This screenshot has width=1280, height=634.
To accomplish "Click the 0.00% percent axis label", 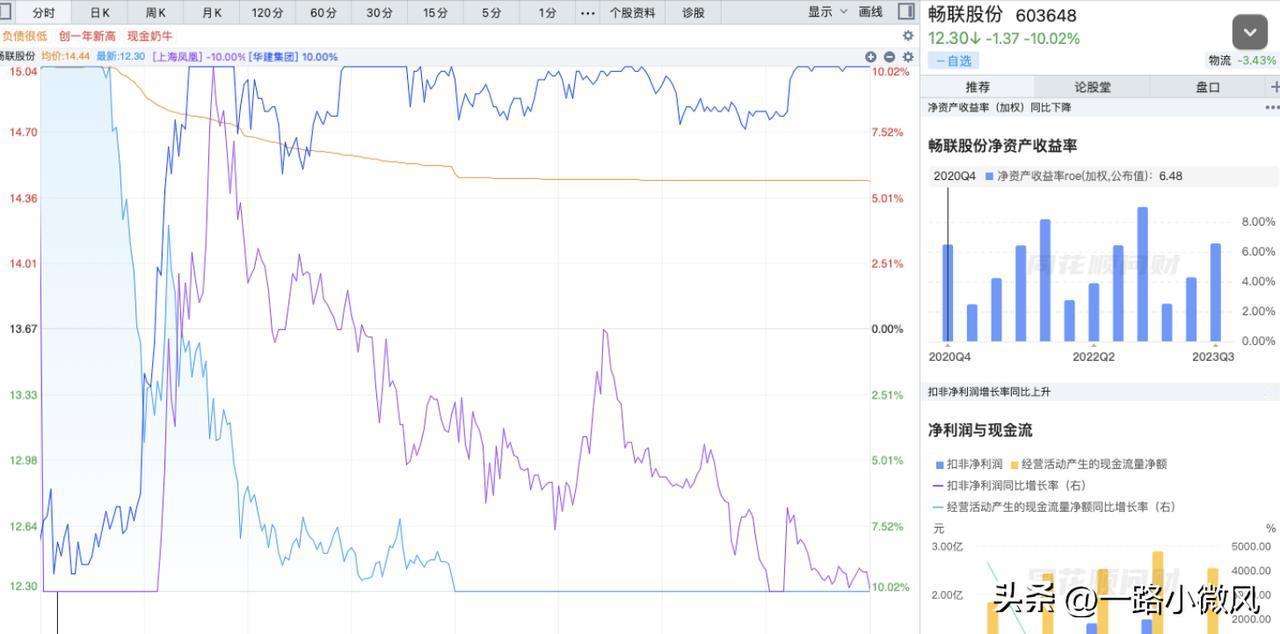I will [888, 329].
